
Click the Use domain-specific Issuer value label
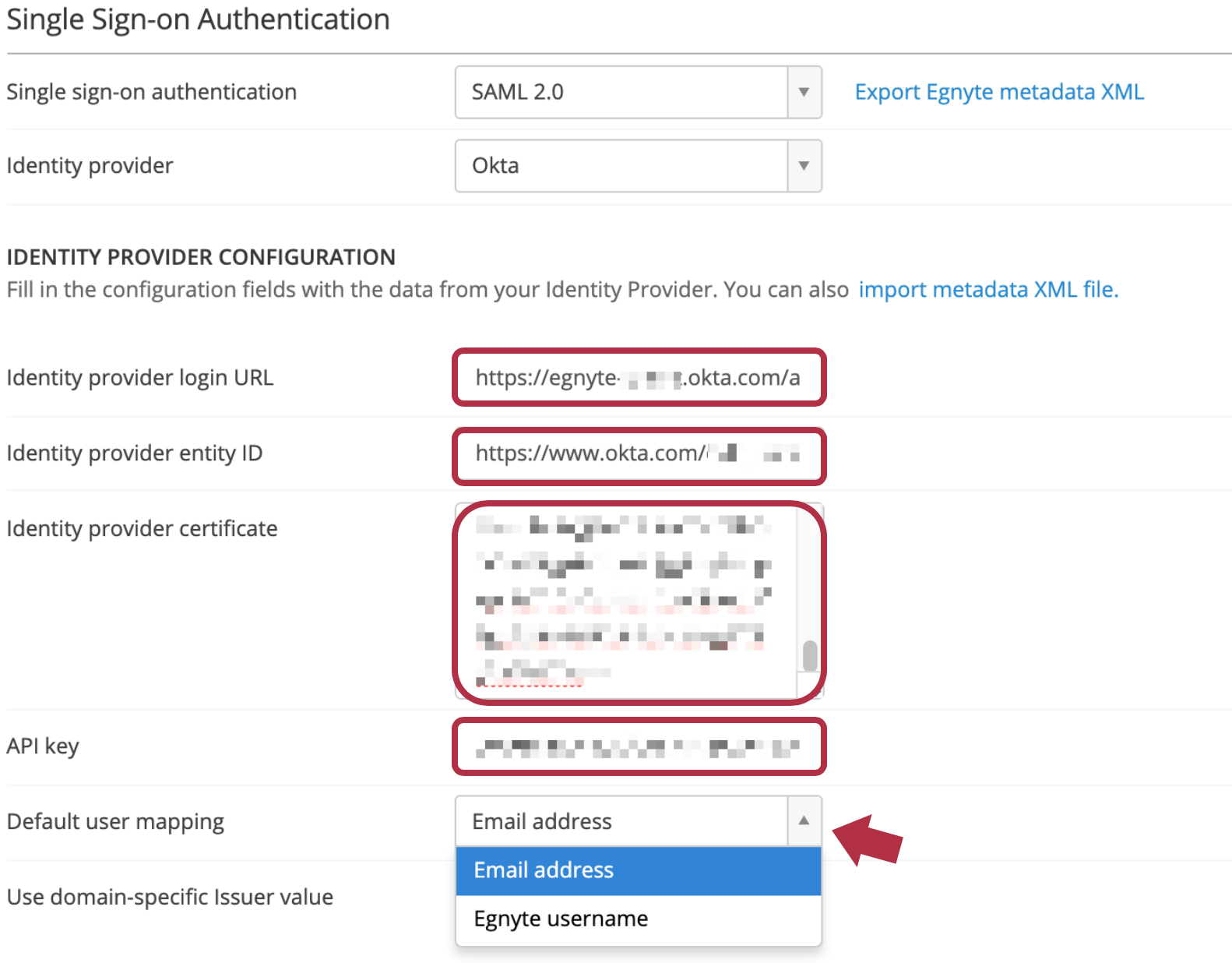[170, 897]
